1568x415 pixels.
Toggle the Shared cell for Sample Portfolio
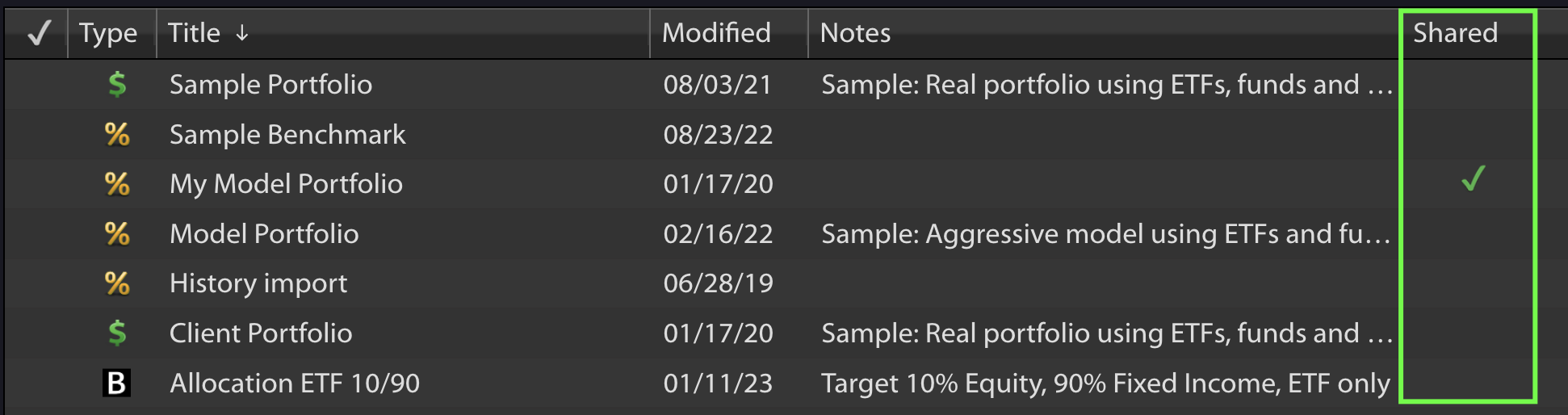pyautogui.click(x=1468, y=84)
